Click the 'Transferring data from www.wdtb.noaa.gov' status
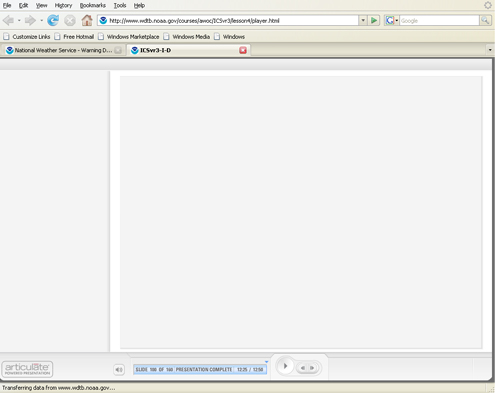The image size is (495, 393). tap(59, 388)
